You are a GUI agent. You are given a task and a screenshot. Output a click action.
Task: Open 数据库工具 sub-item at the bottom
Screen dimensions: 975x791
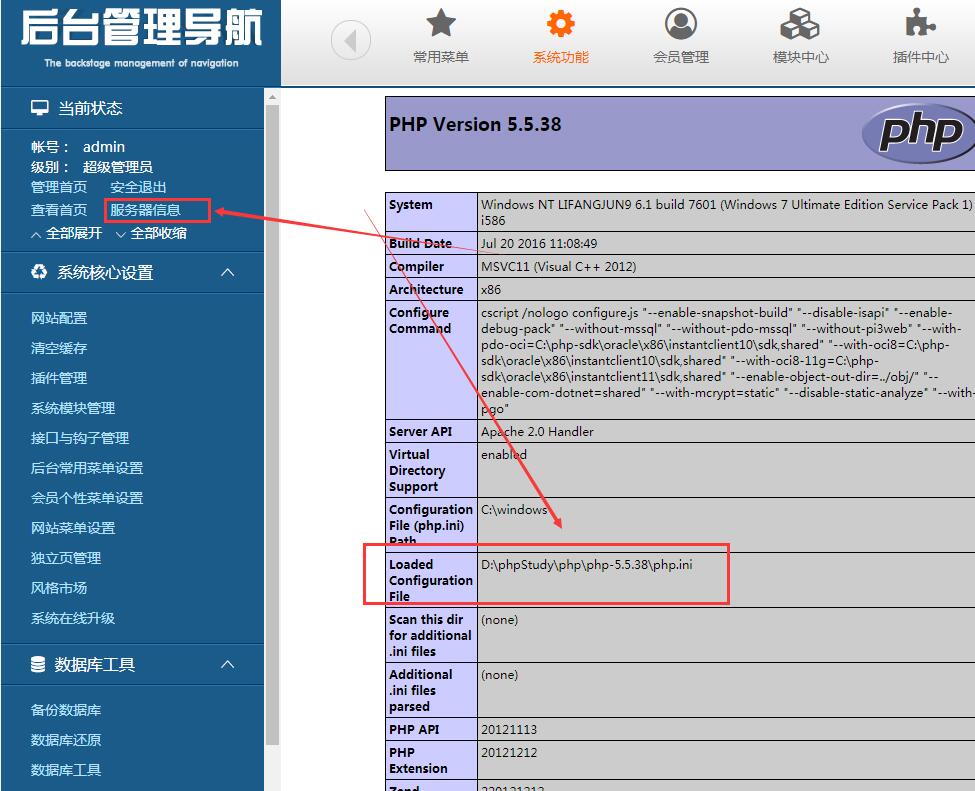point(66,770)
